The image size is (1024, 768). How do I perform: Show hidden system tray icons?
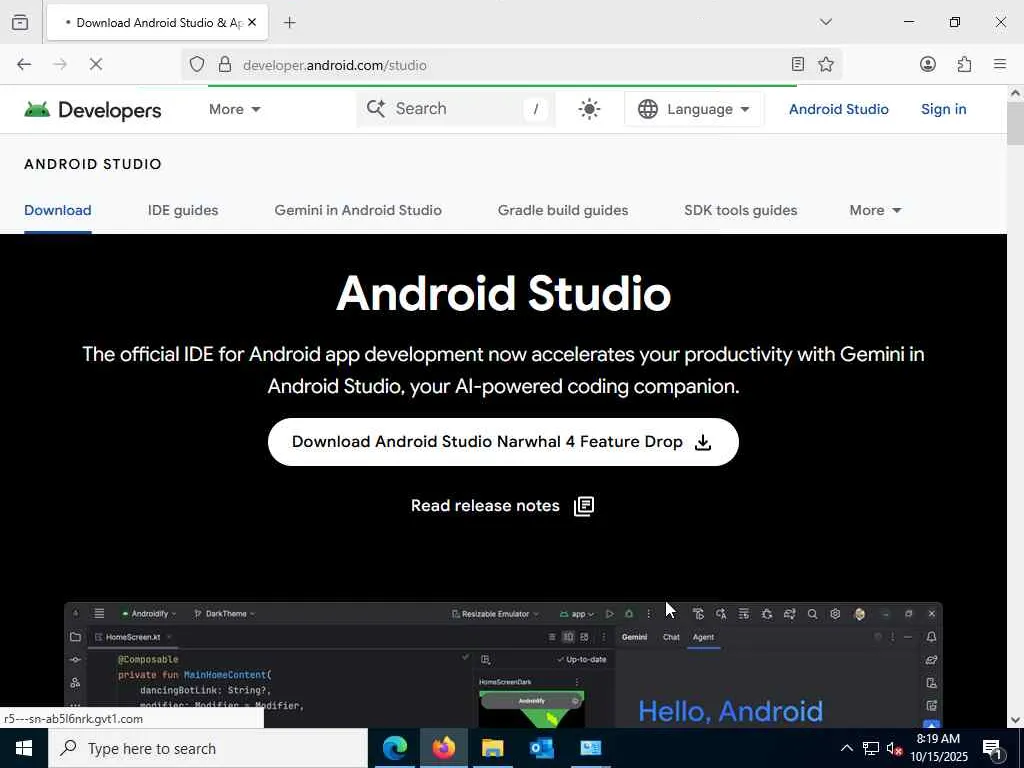pyautogui.click(x=846, y=748)
